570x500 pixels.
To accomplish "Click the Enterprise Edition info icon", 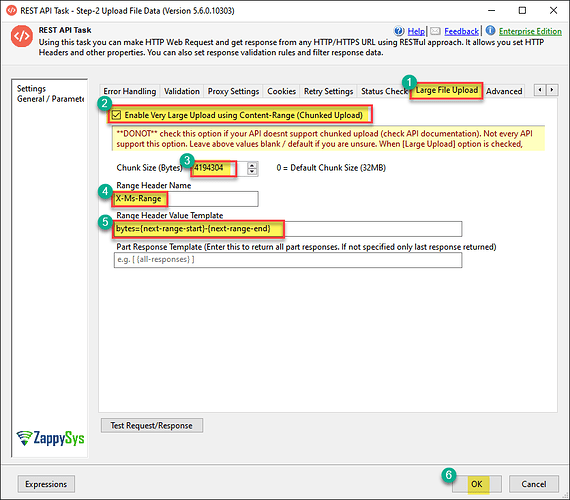I will [x=490, y=31].
